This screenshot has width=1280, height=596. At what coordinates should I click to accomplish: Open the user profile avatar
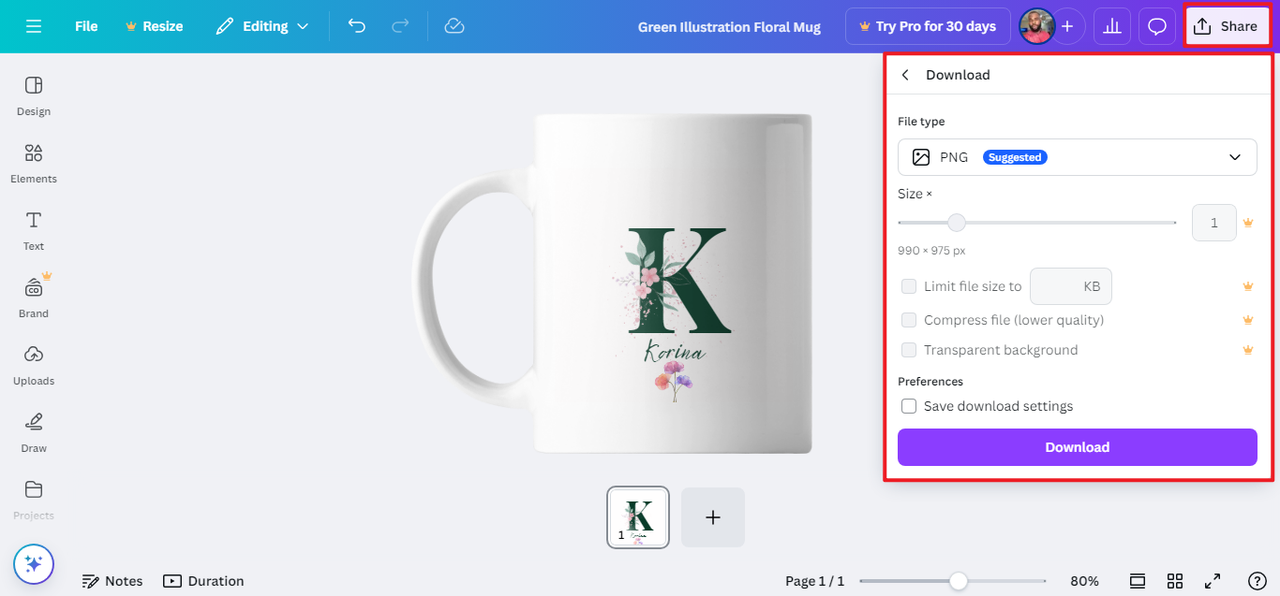1037,26
